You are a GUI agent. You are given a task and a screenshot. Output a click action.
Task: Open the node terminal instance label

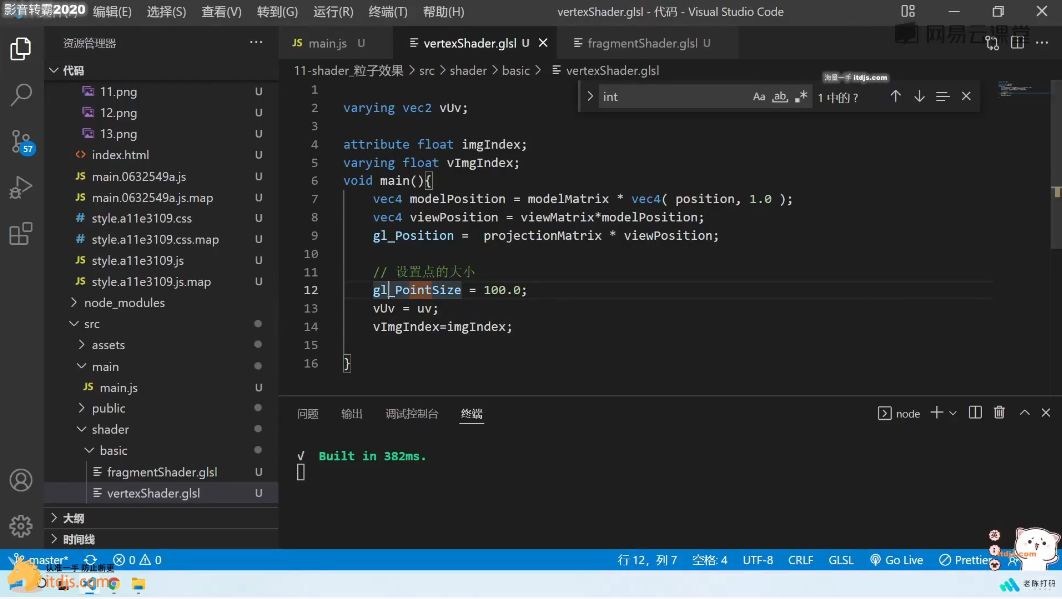(899, 413)
